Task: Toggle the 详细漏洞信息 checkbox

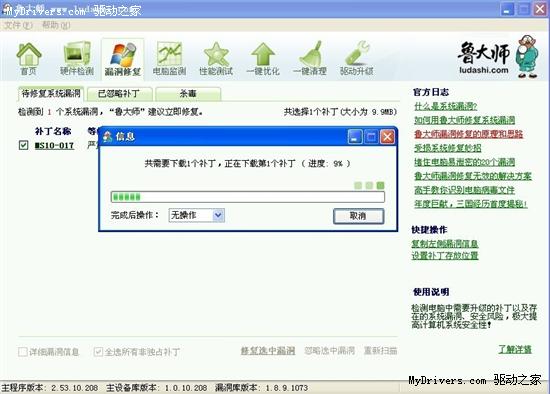Action: [22, 351]
